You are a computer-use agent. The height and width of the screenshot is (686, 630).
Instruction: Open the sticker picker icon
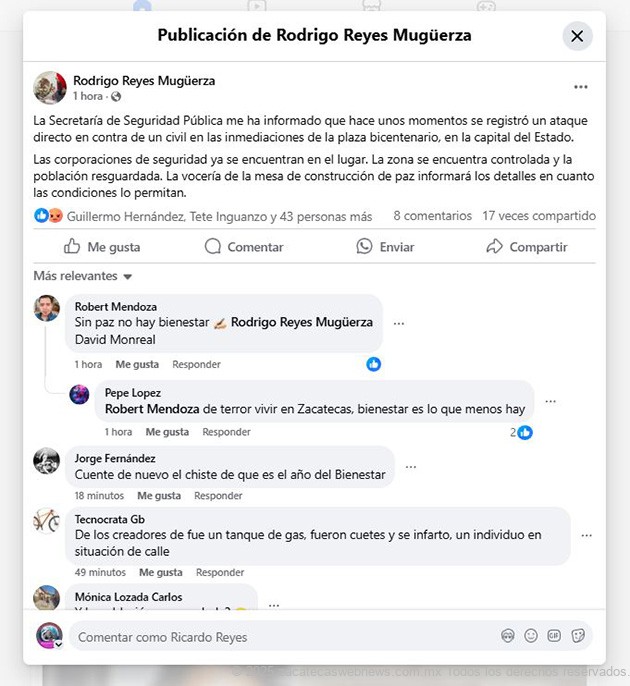pyautogui.click(x=578, y=636)
